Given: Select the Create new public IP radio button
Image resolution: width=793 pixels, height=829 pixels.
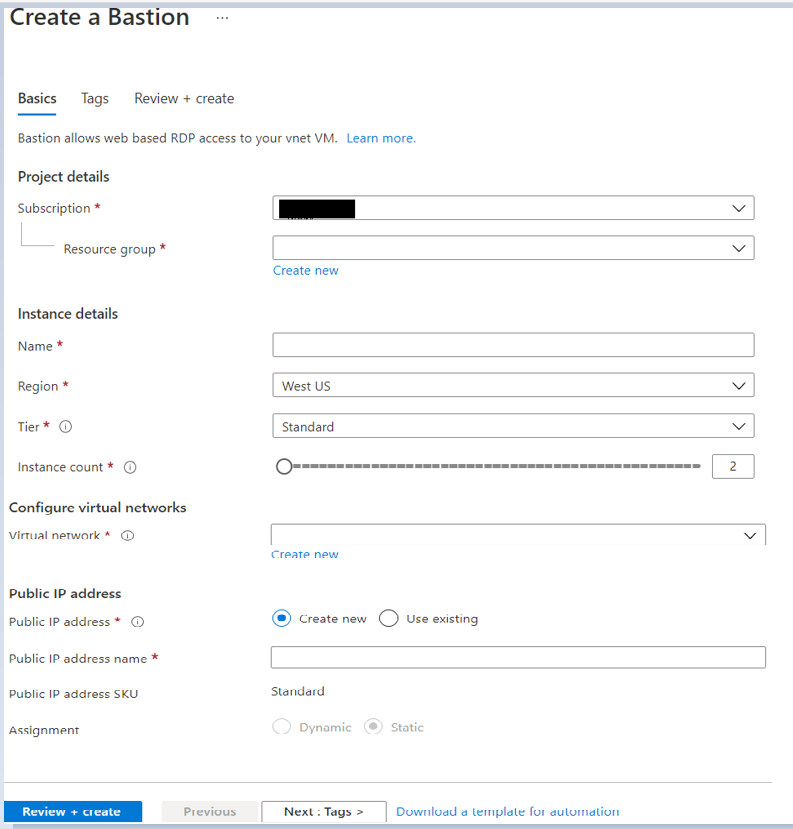Looking at the screenshot, I should (281, 619).
